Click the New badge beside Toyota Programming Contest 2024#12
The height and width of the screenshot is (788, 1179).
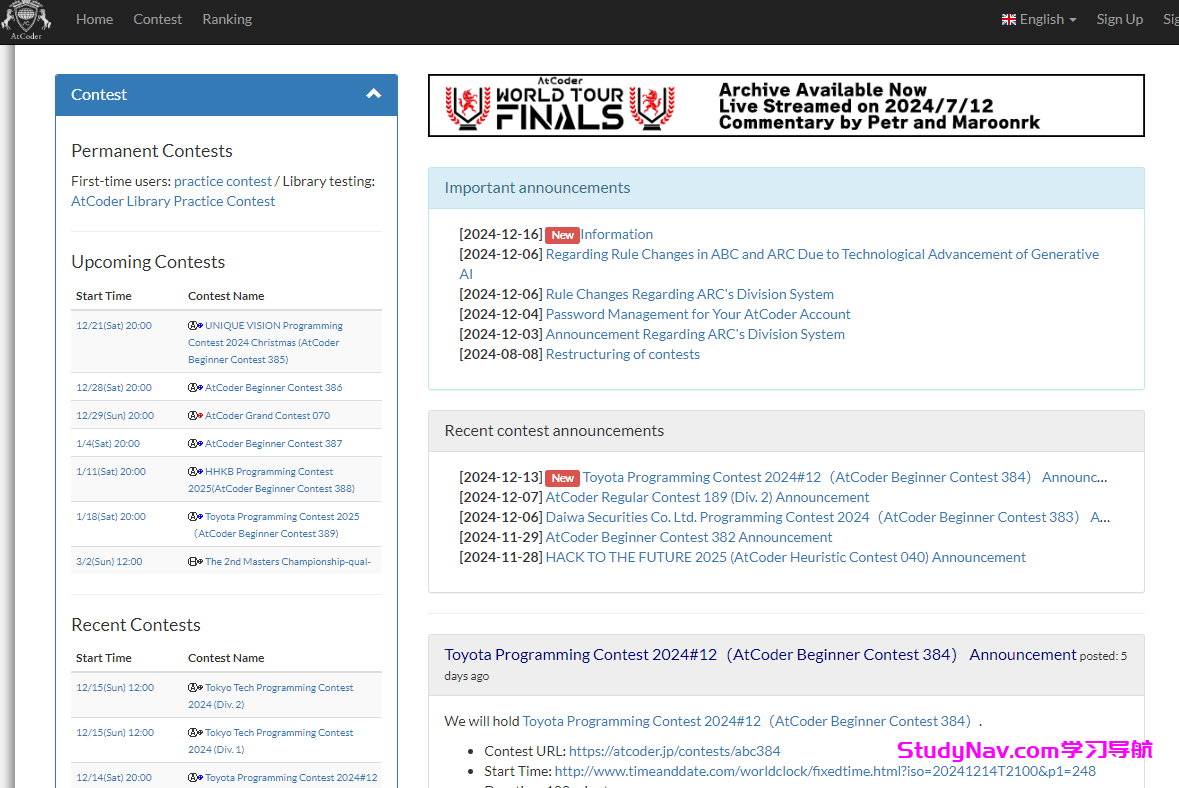point(562,478)
